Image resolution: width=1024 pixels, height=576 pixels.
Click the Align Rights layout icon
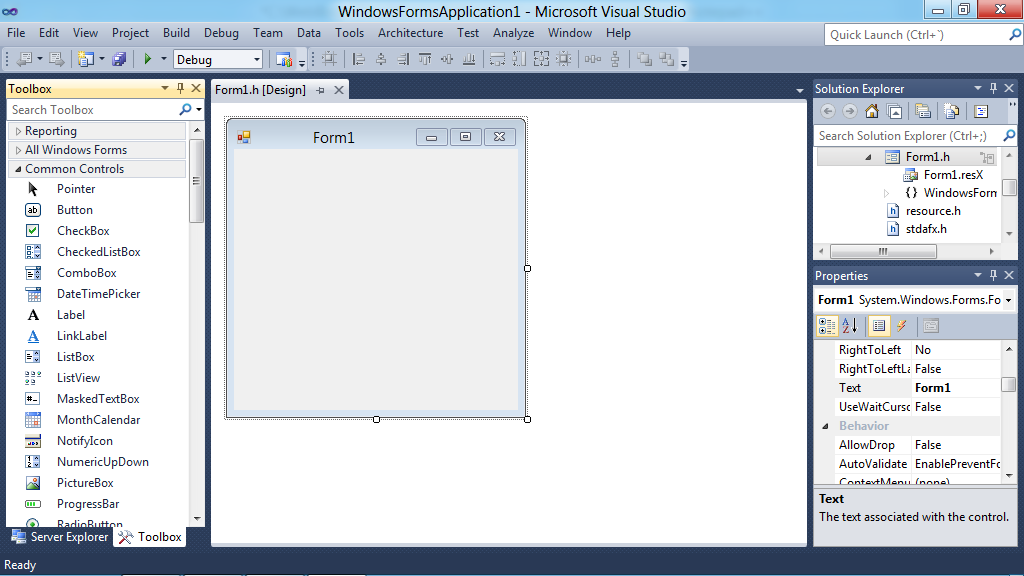pyautogui.click(x=403, y=59)
